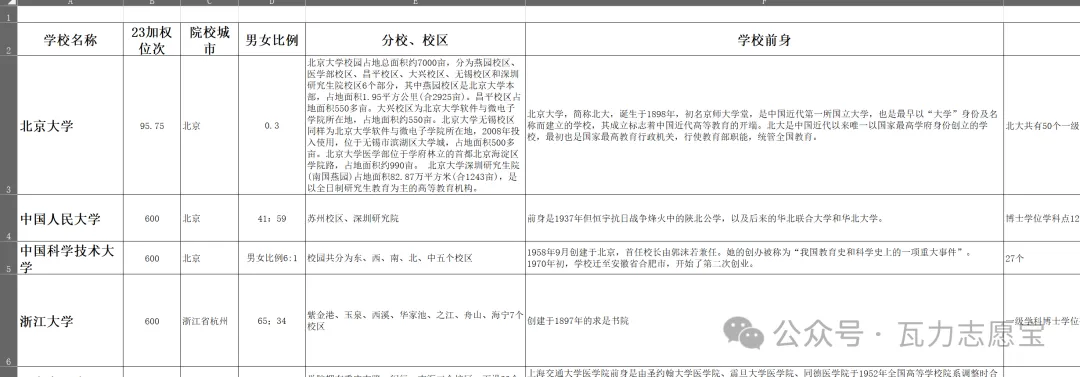The image size is (1080, 377).
Task: Select the 男女比例 header cell
Action: (272, 40)
